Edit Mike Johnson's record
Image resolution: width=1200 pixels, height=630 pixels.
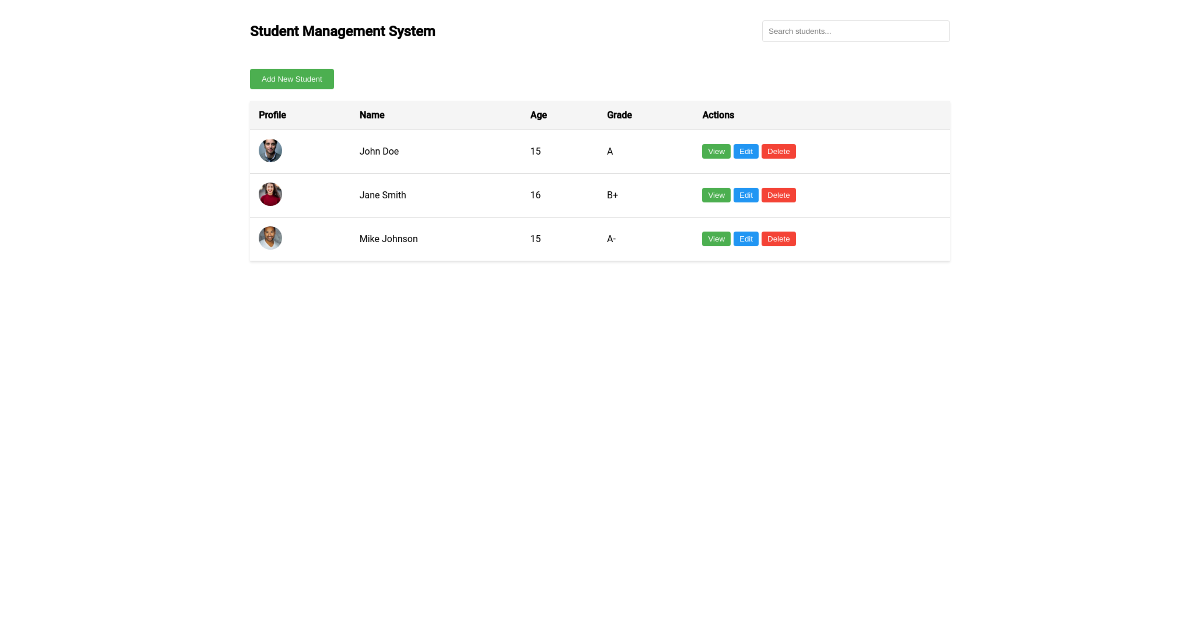coord(746,239)
